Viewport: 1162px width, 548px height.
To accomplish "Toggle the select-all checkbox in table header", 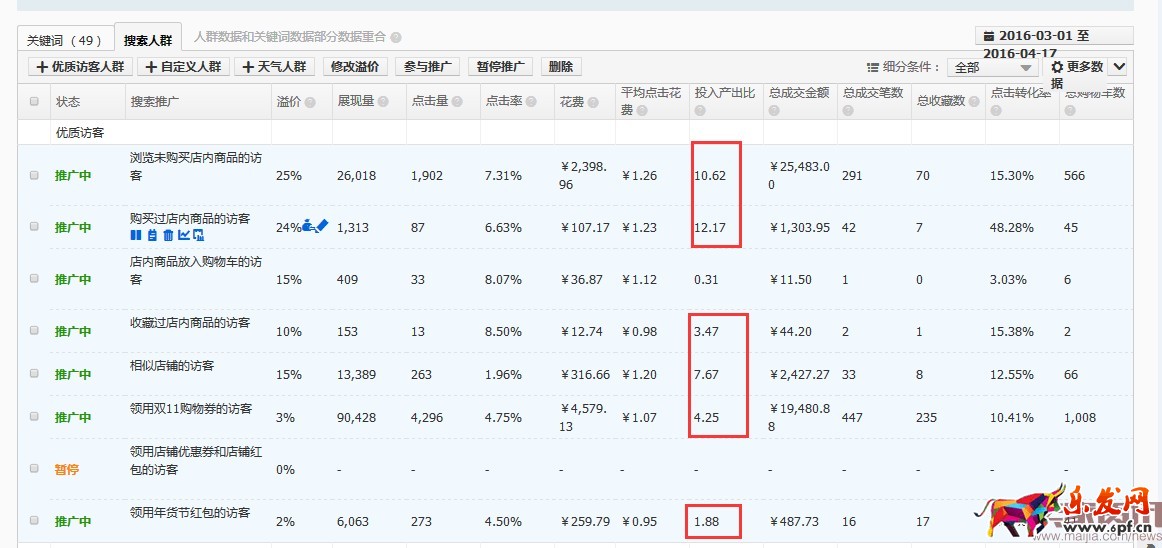I will point(34,102).
